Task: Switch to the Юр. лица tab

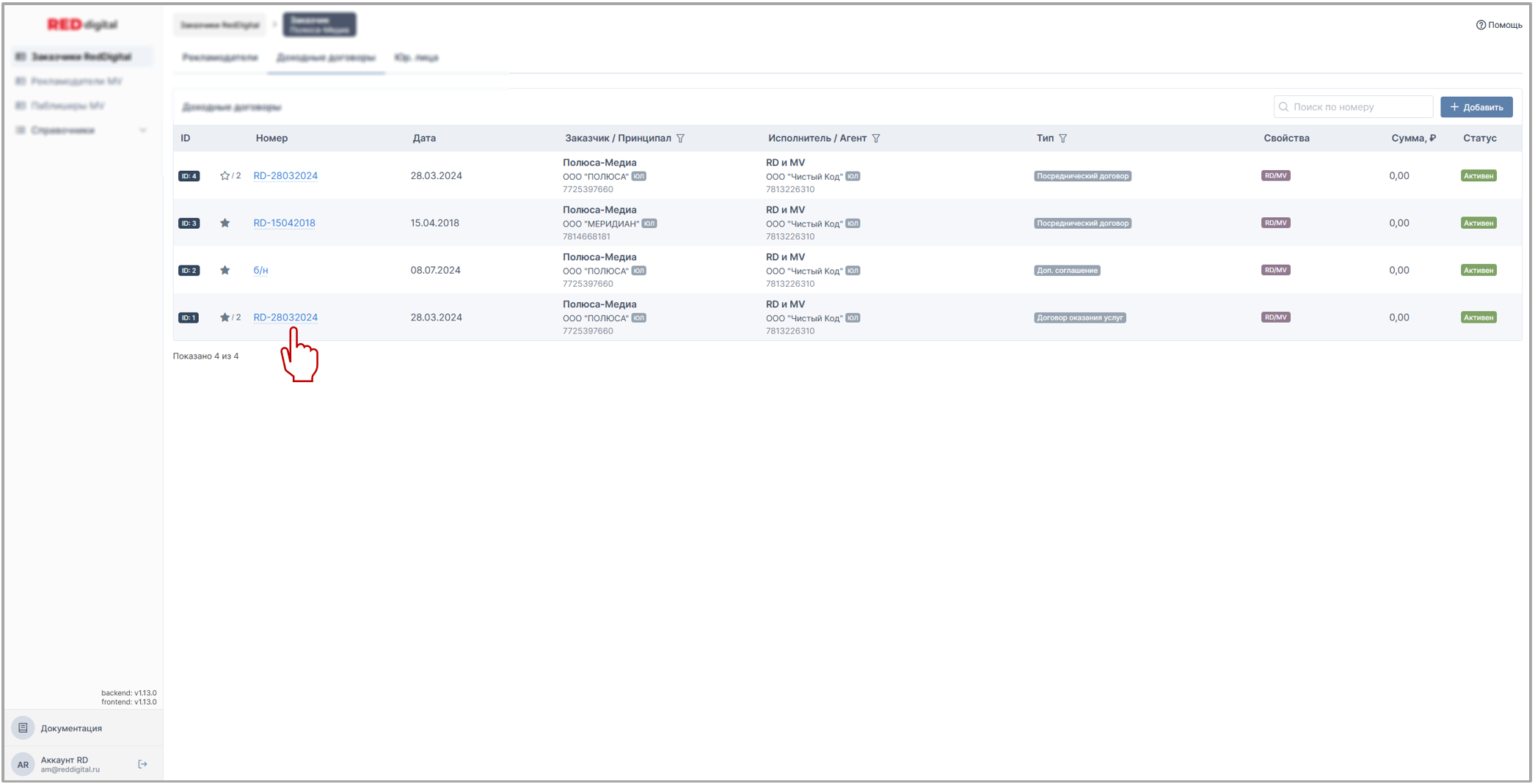Action: tap(416, 58)
